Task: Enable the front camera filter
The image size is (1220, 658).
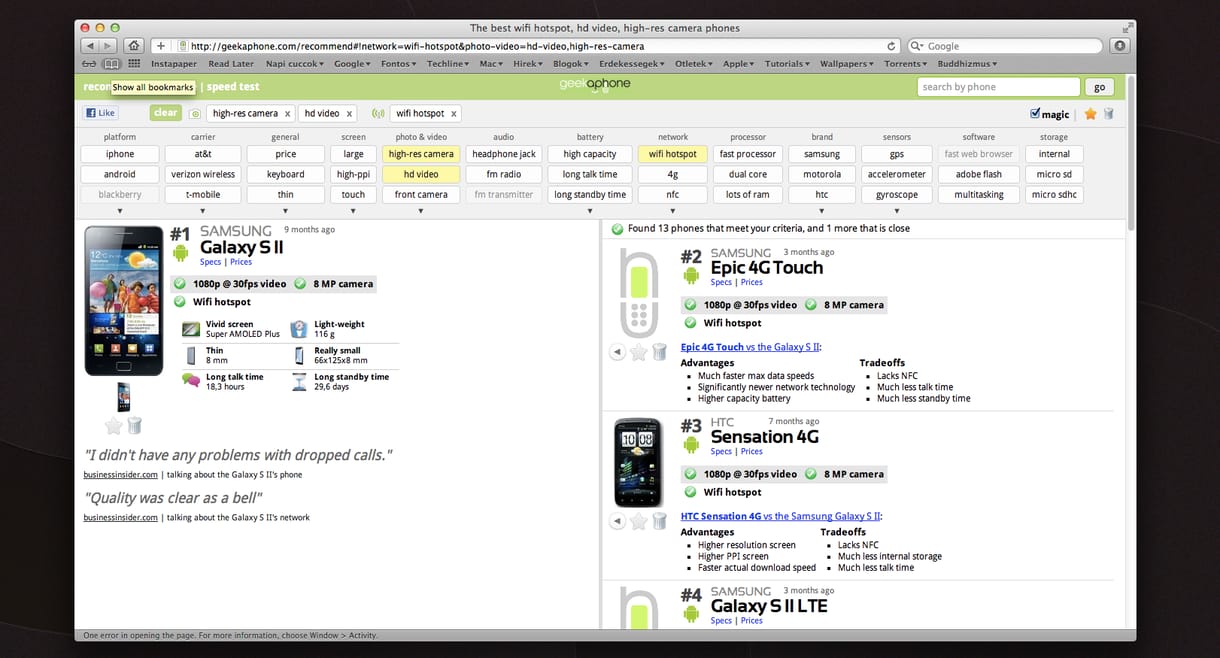Action: [x=421, y=194]
